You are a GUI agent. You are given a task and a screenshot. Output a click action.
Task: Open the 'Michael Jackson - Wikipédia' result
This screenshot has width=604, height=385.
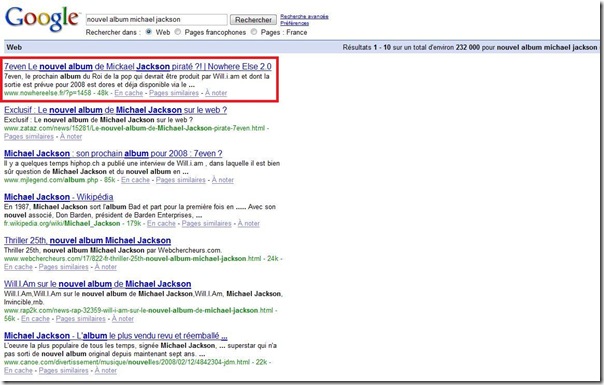(59, 197)
